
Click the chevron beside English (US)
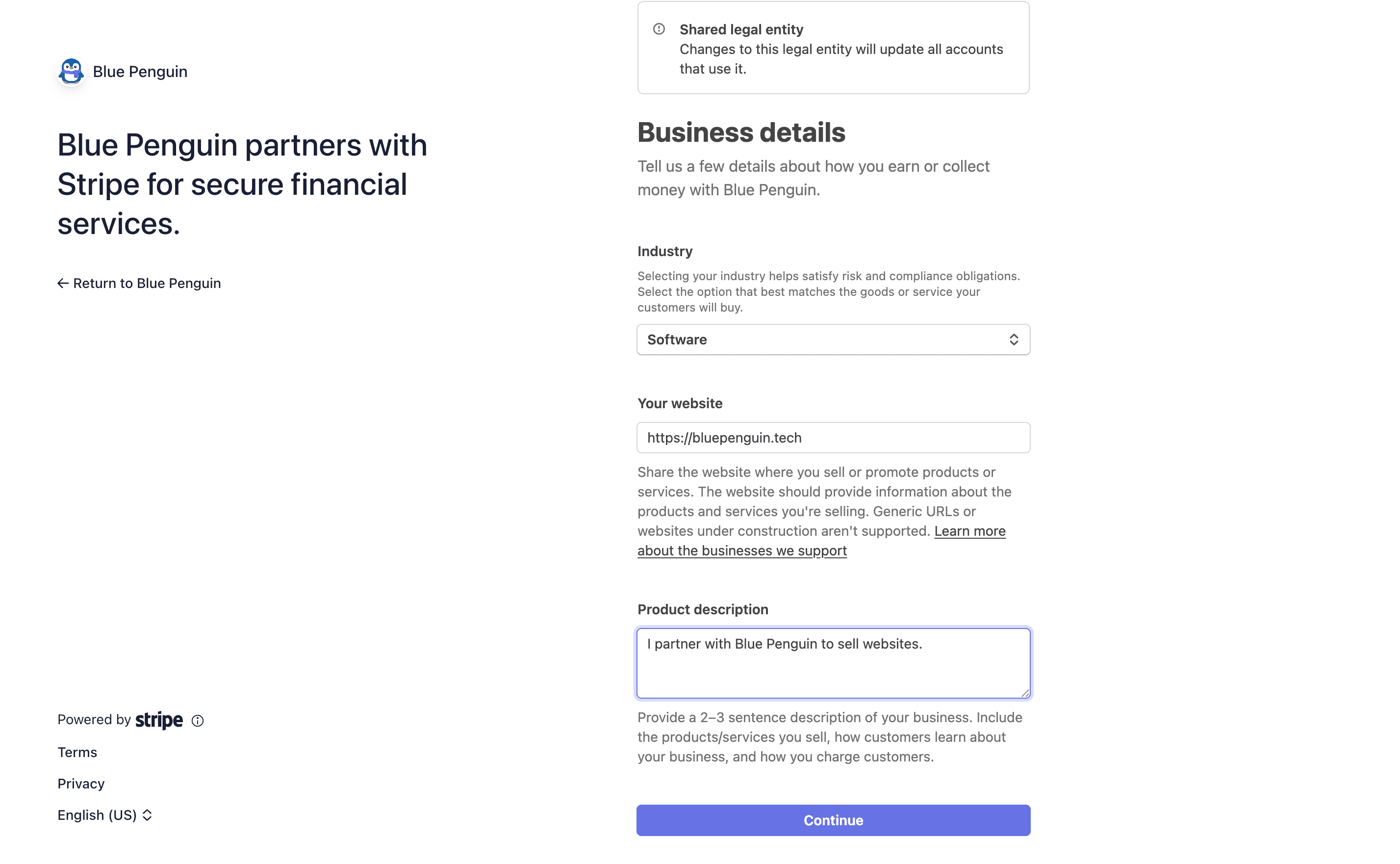click(147, 815)
